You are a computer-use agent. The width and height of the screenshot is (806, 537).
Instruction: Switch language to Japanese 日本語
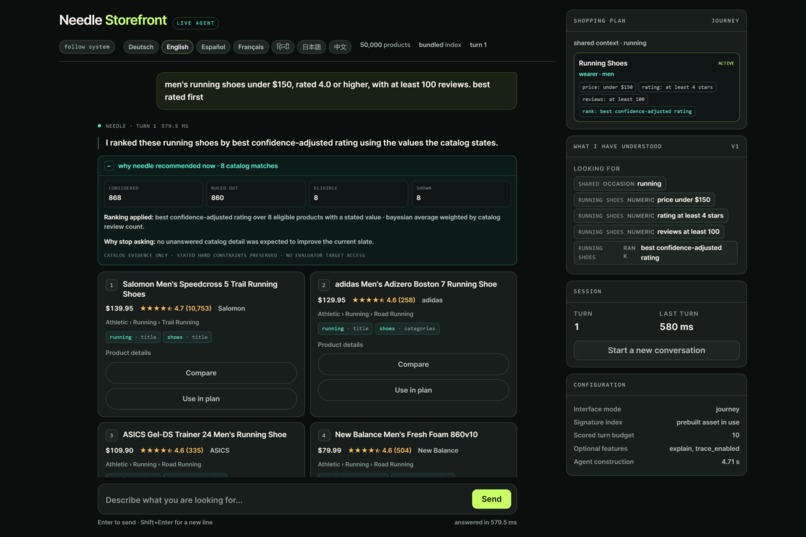(312, 47)
